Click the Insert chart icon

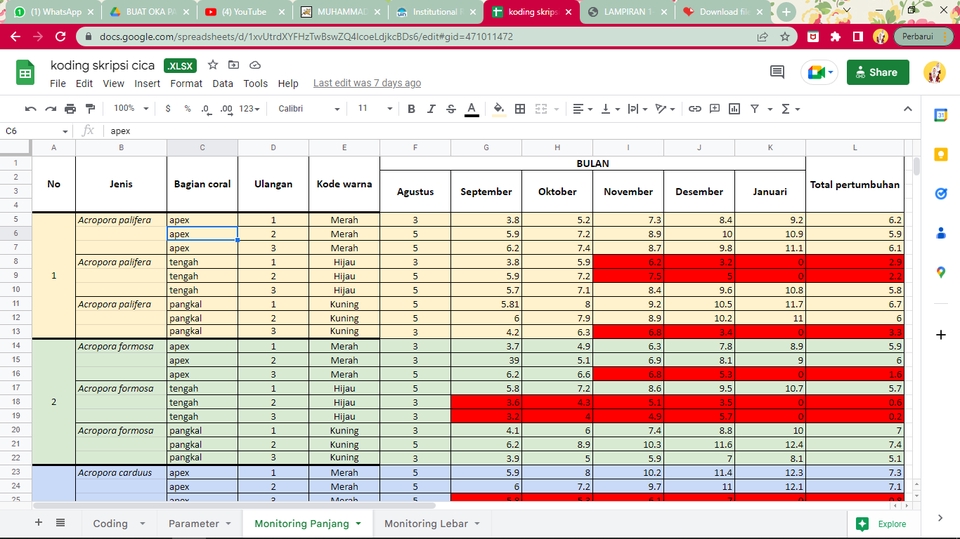coord(734,109)
